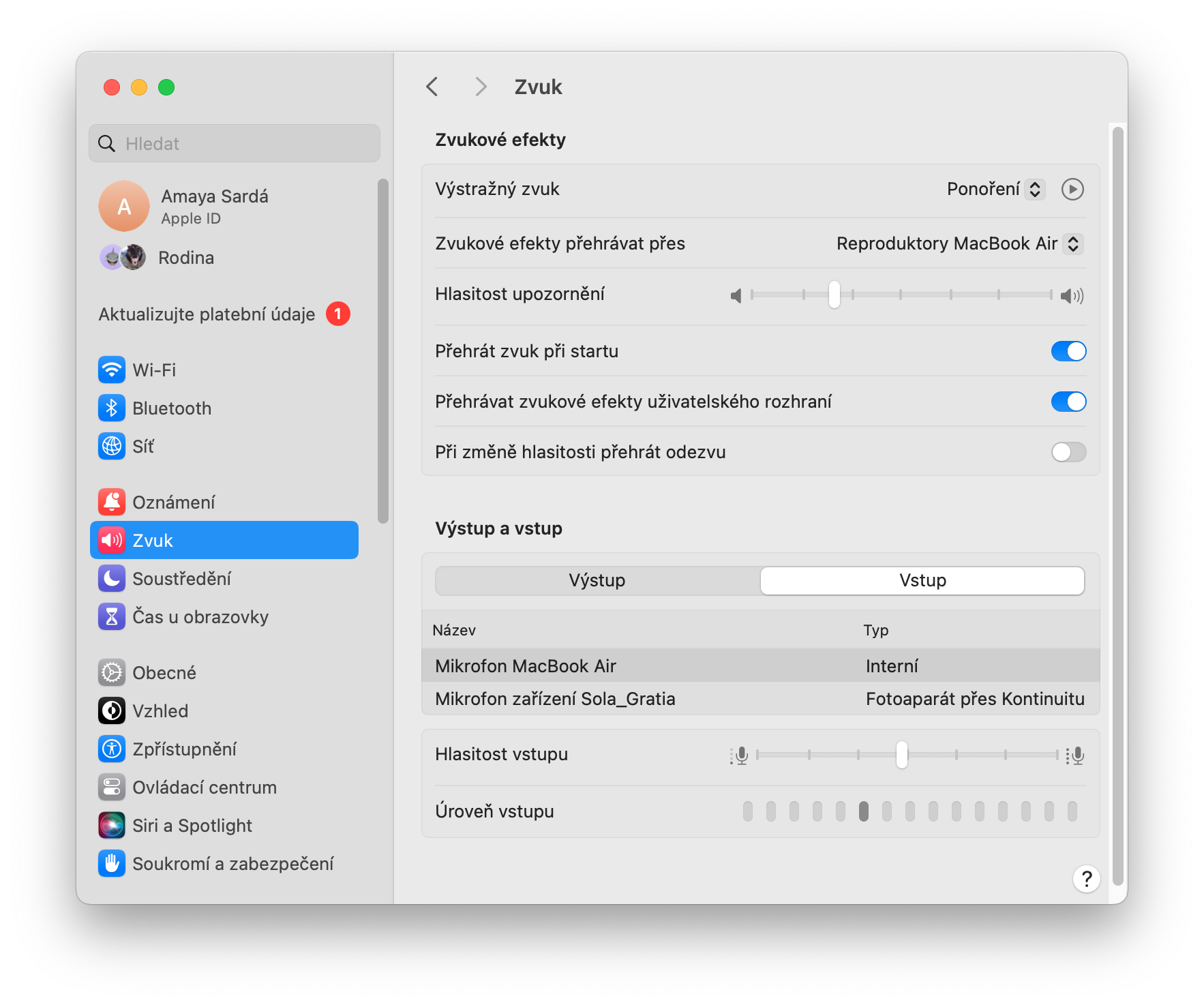
Task: Open the Oznámení bell icon
Action: 112,502
